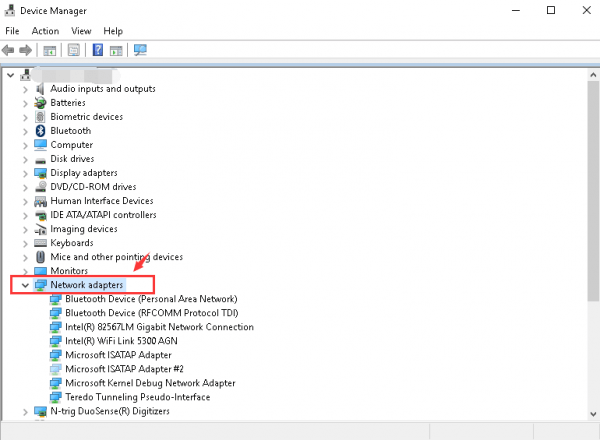Image resolution: width=600 pixels, height=440 pixels.
Task: Expand the Disk drives category
Action: coord(25,160)
